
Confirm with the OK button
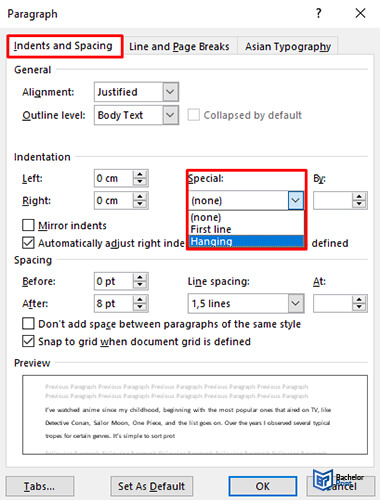(x=263, y=486)
